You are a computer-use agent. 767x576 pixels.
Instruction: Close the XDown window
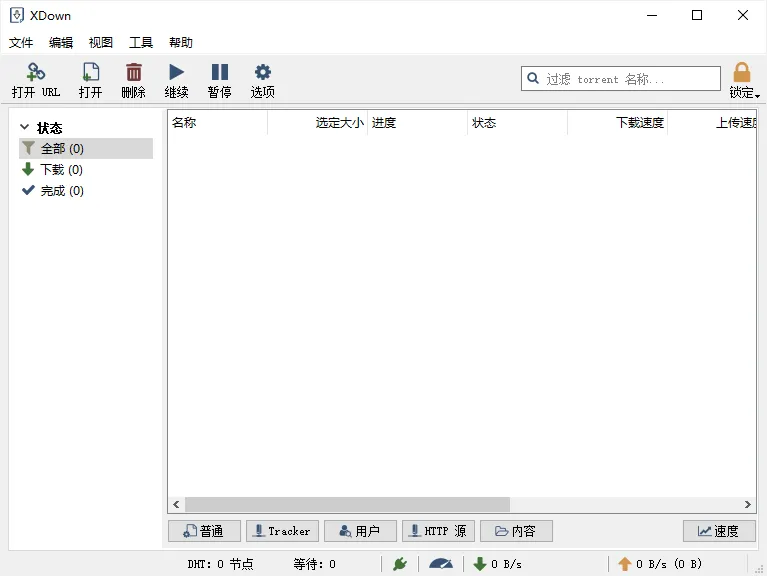743,15
